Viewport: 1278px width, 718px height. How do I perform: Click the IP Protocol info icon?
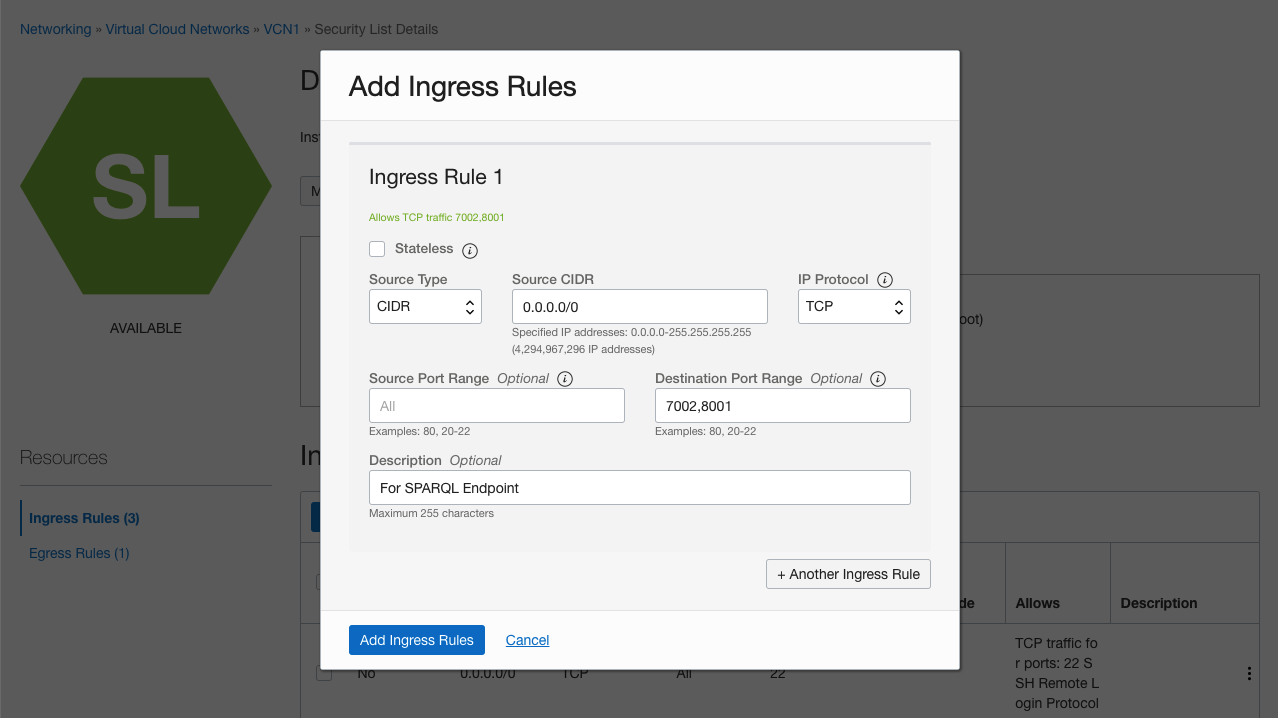point(885,280)
